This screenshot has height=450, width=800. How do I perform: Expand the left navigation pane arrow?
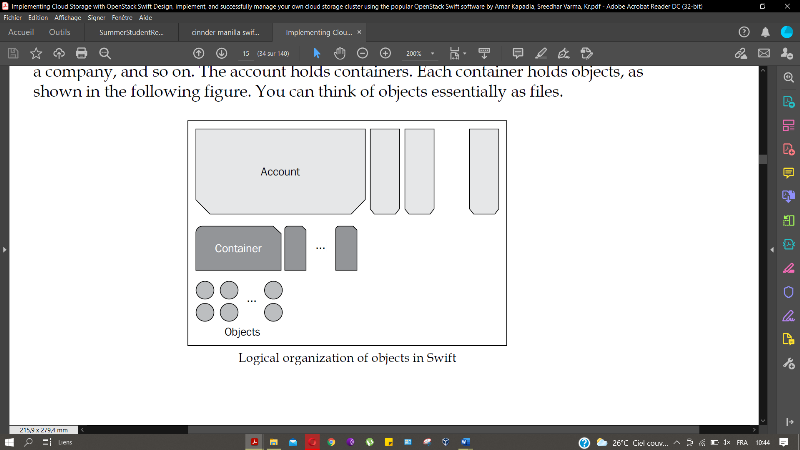click(x=4, y=249)
